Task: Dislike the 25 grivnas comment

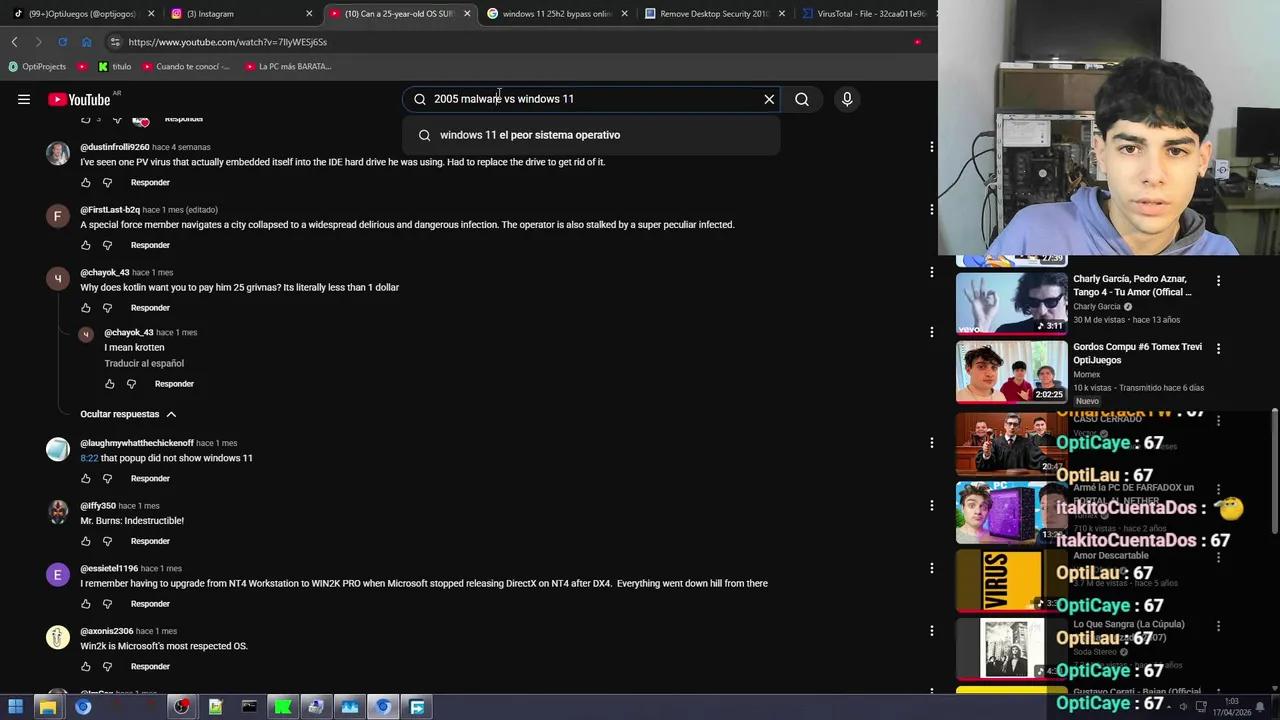Action: click(108, 308)
